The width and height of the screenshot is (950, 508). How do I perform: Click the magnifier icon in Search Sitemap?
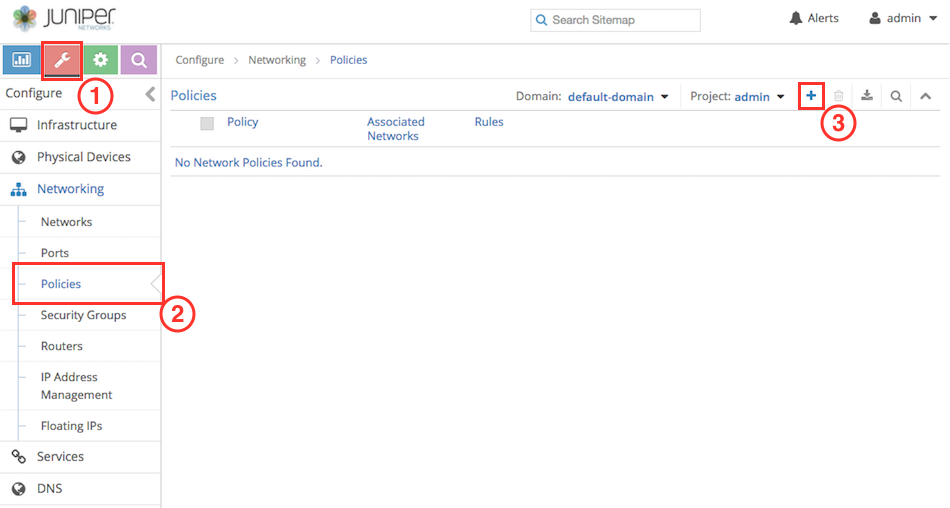pos(541,20)
